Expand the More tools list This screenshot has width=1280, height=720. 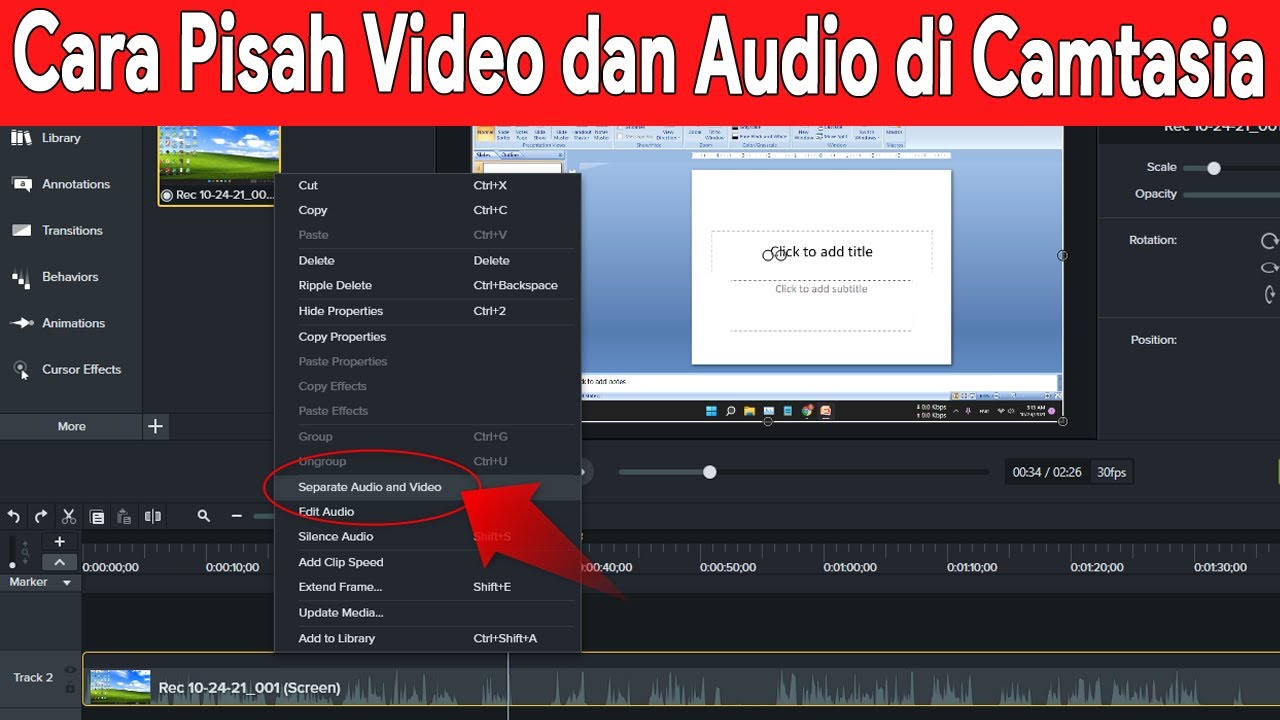point(71,426)
